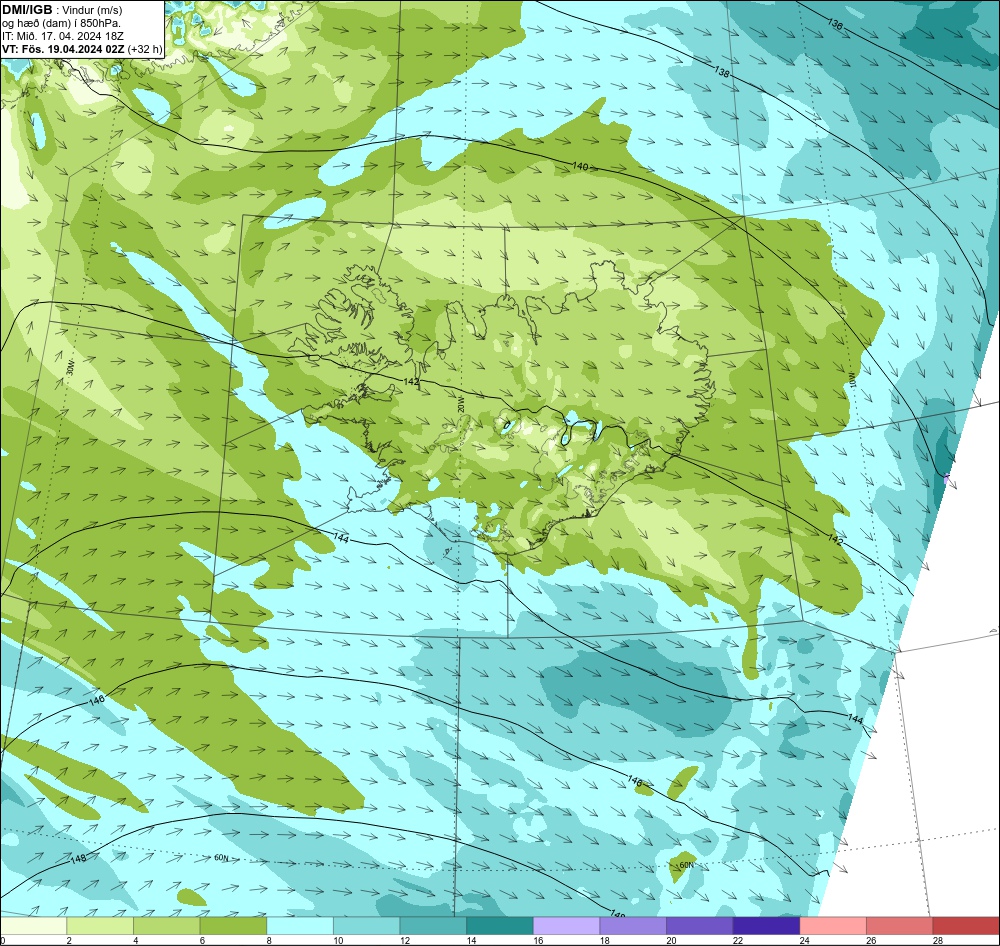1000x946 pixels.
Task: Pick the 20–22 m/s purple legend swatch
Action: 700,926
